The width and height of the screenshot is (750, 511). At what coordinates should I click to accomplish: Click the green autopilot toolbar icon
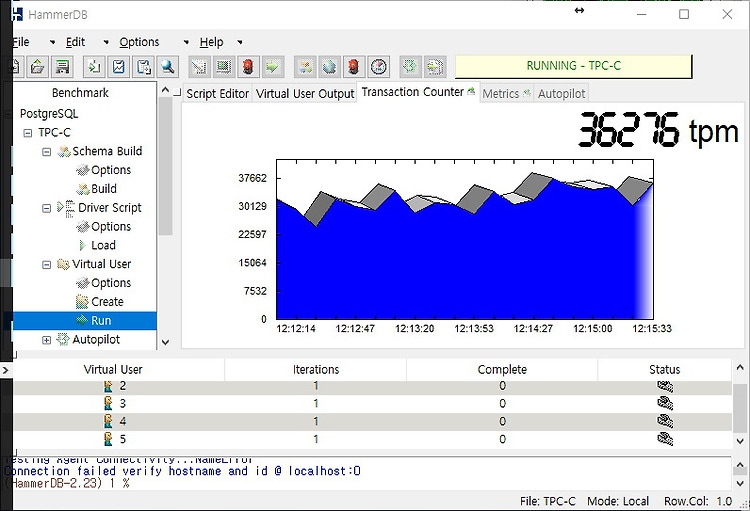click(x=410, y=67)
